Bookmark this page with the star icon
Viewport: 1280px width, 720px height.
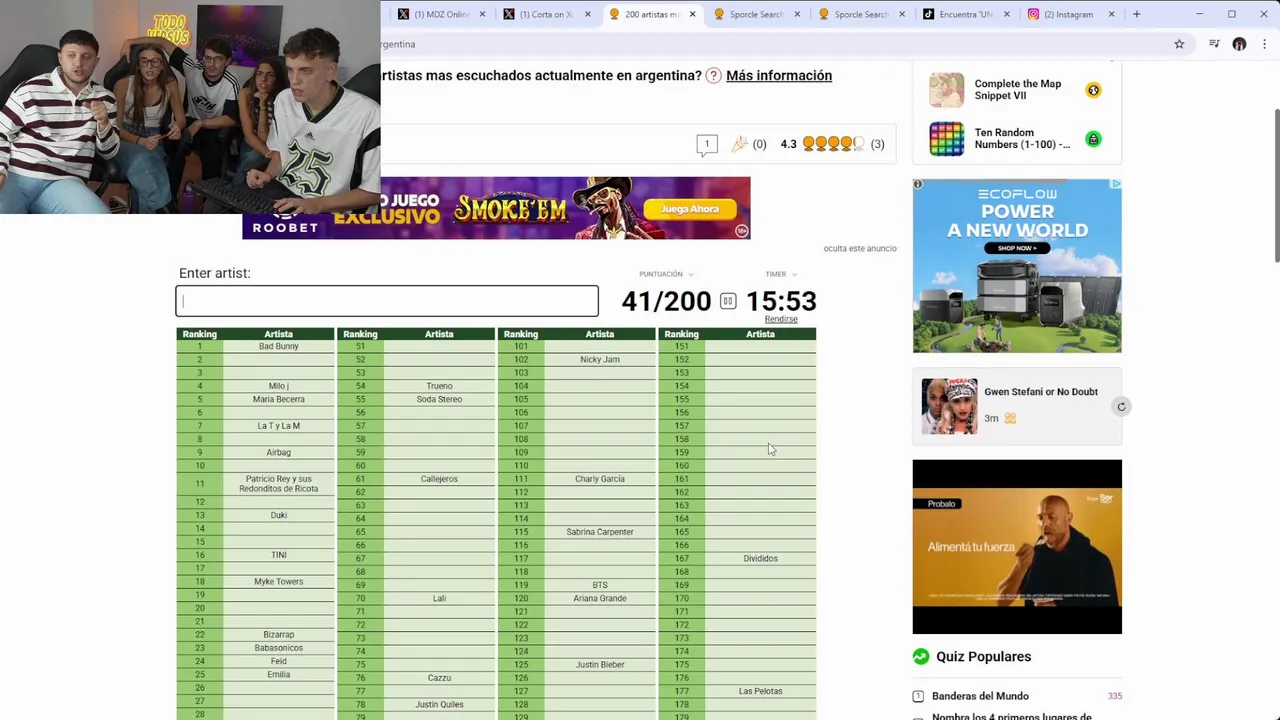(x=1179, y=44)
